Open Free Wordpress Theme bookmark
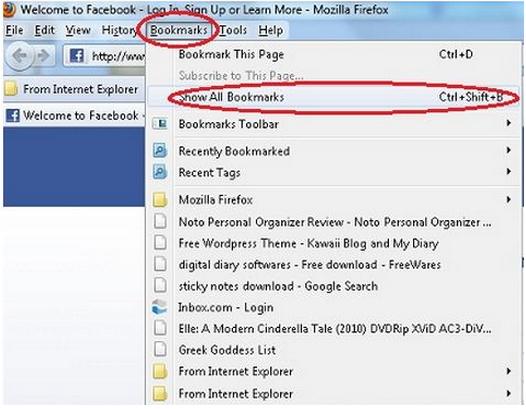526x409 pixels. coord(334,243)
